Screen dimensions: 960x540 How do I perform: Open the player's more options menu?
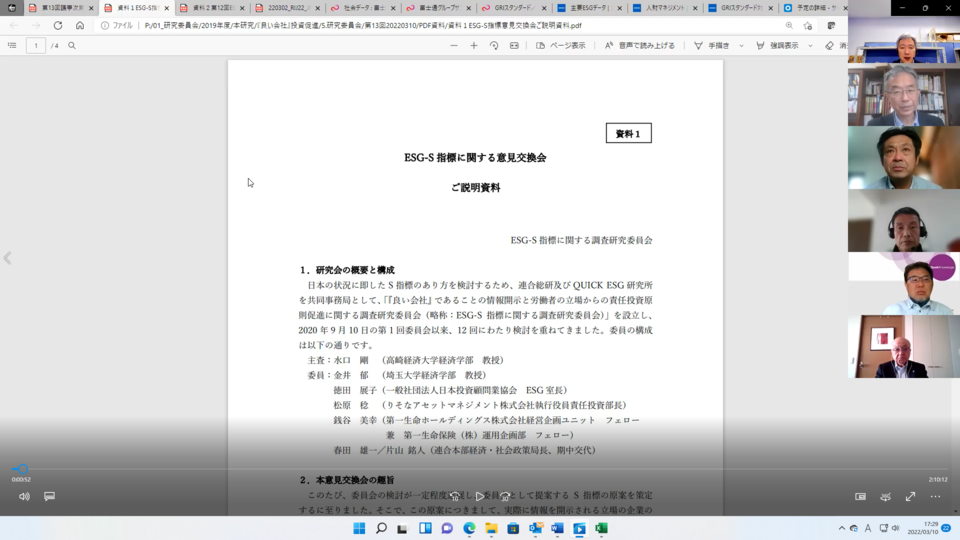tap(936, 497)
